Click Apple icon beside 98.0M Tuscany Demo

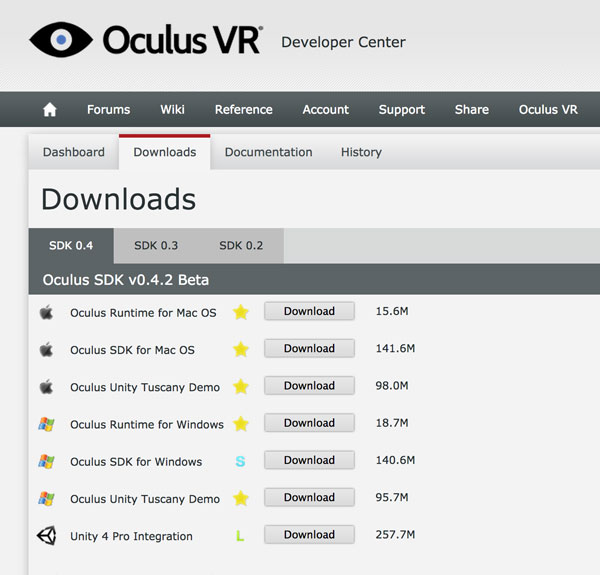46,386
